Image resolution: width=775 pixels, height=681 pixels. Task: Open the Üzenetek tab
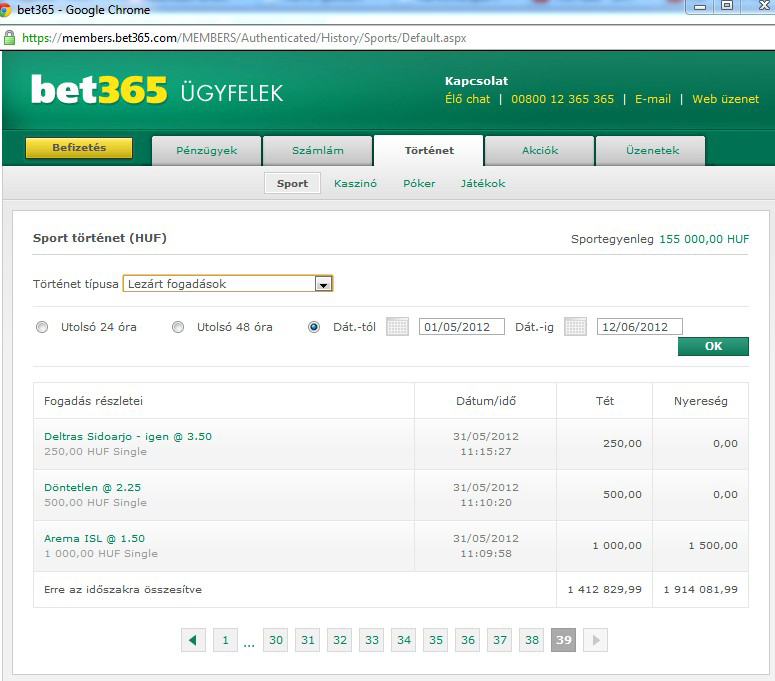[x=651, y=151]
